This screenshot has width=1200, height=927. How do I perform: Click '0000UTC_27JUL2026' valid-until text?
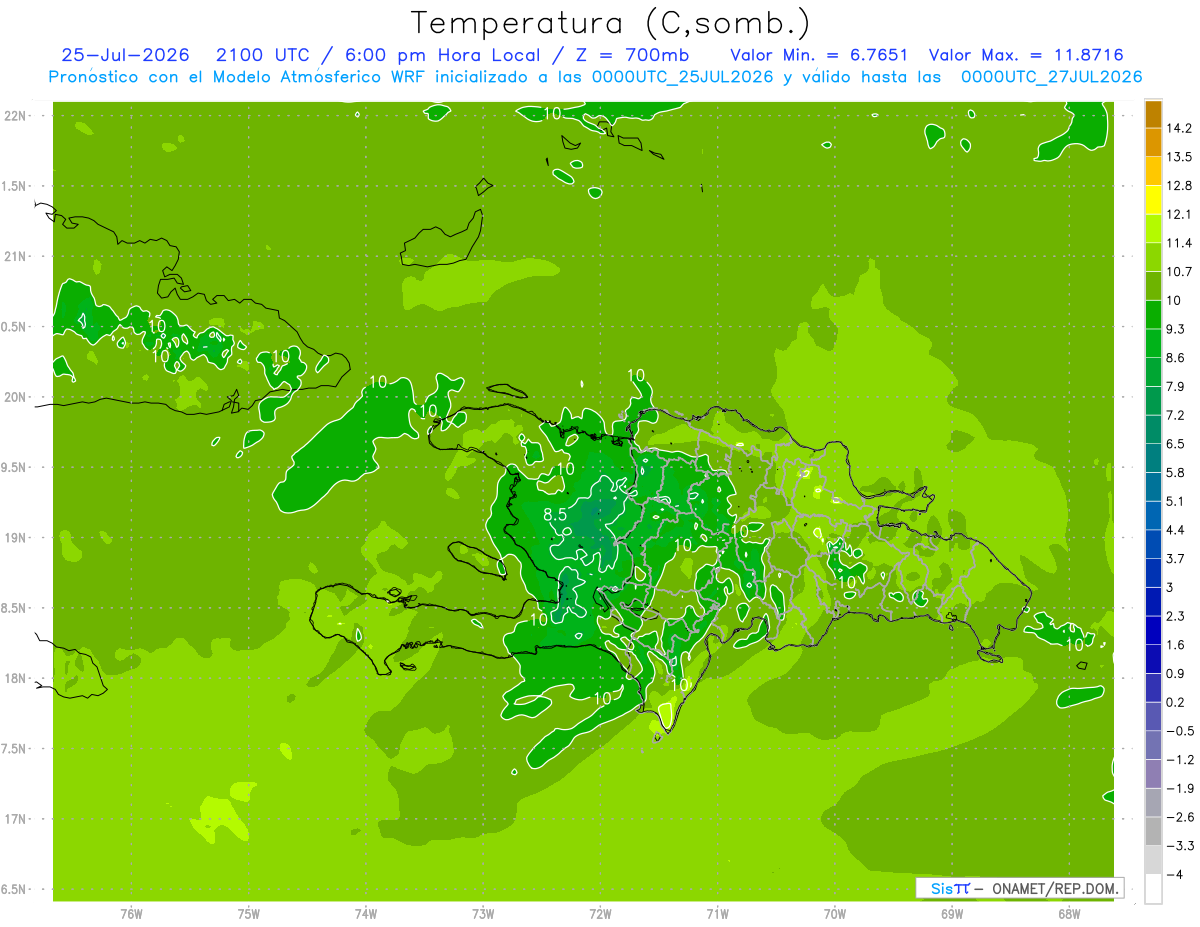click(1051, 77)
